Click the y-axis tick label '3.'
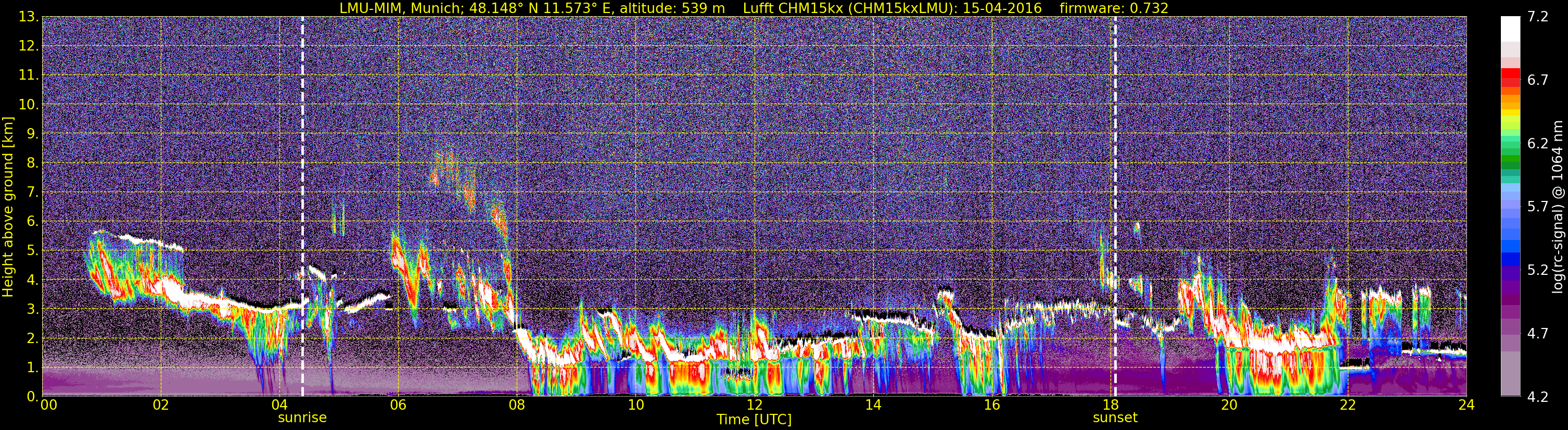 32,309
